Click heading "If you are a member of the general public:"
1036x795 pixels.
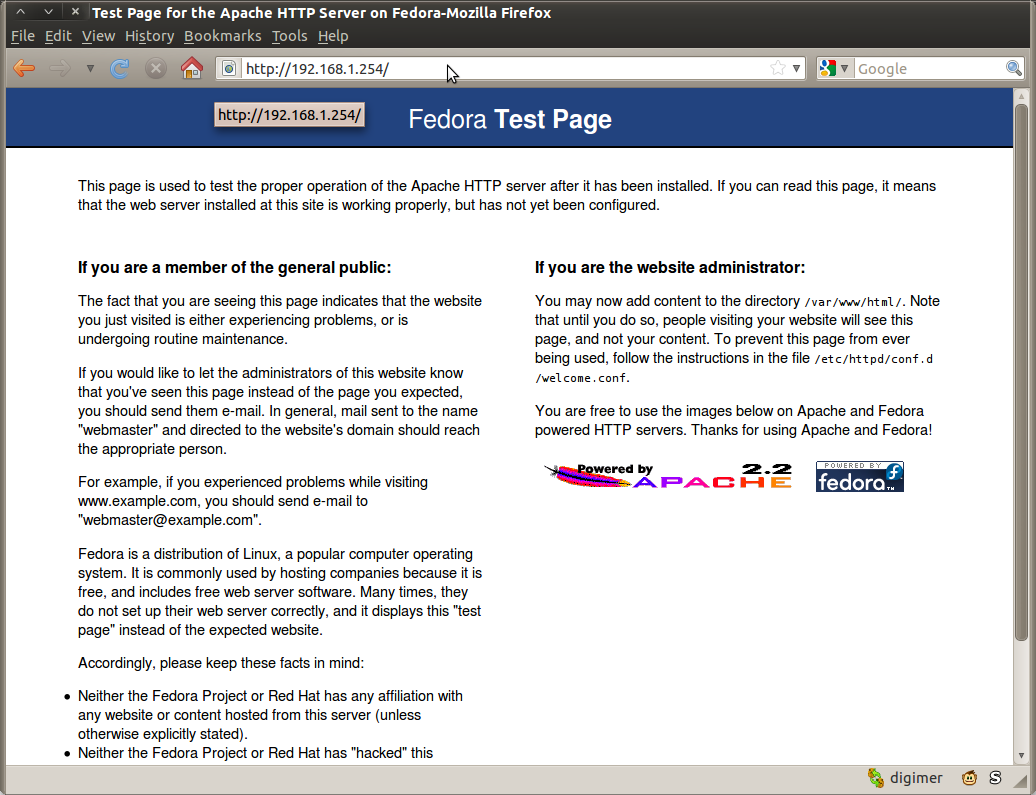click(x=235, y=268)
